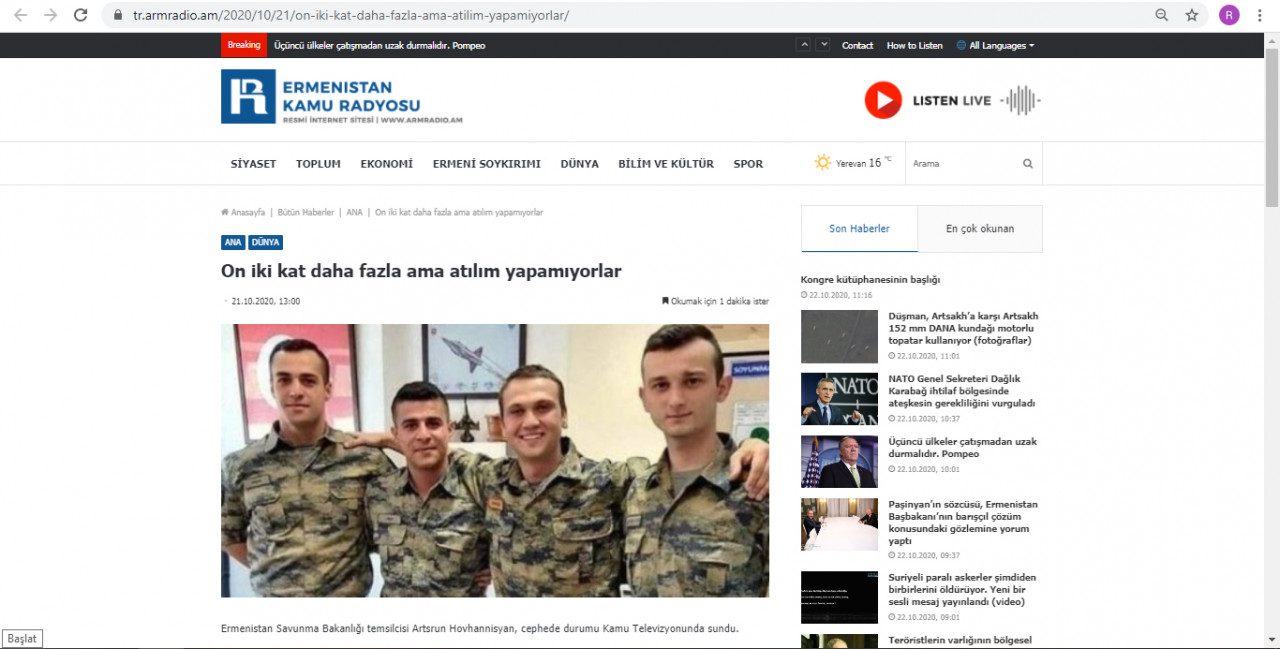Click the purple profile avatar icon

(1229, 15)
